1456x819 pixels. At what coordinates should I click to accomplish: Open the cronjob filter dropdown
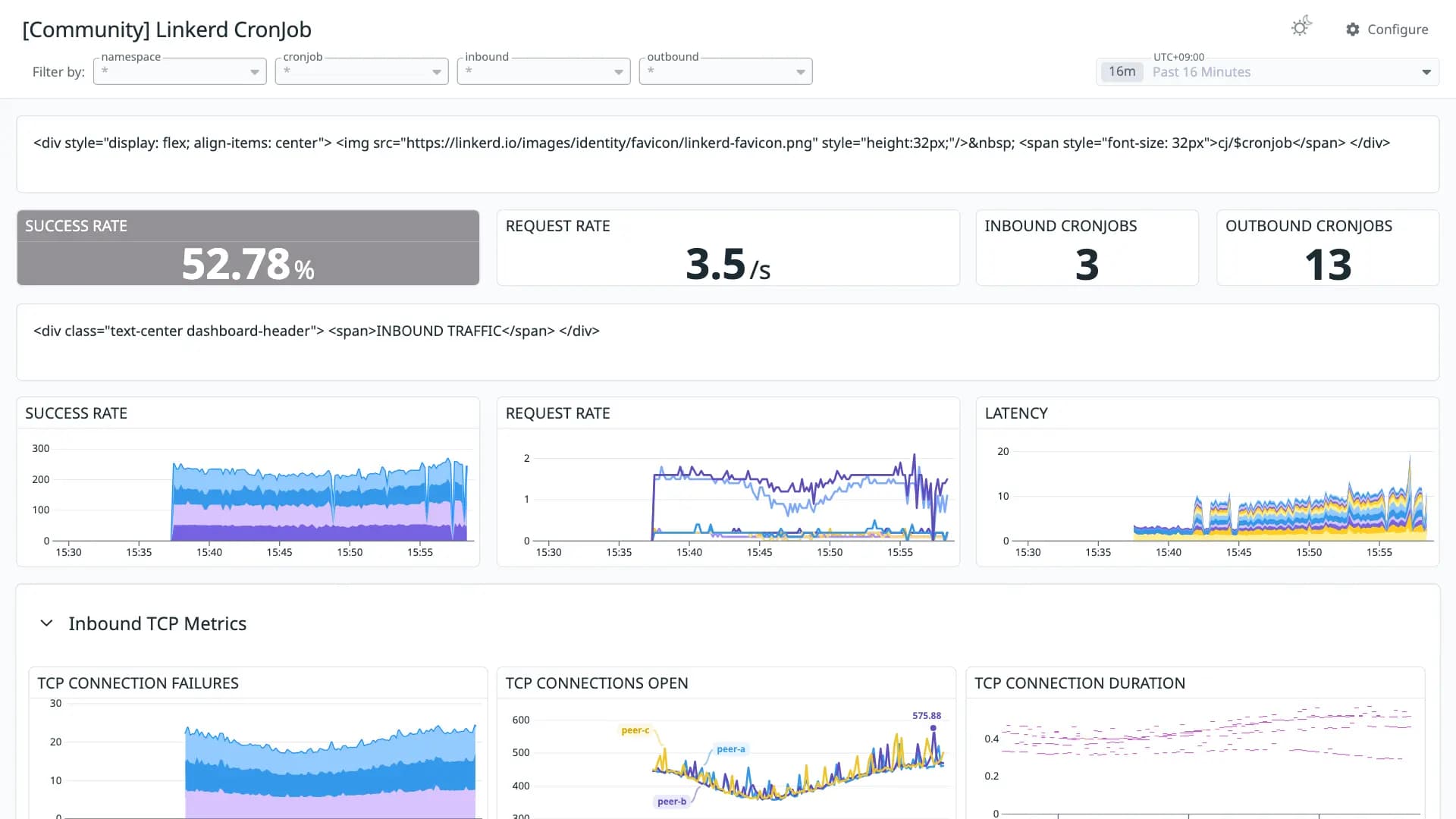tap(362, 71)
